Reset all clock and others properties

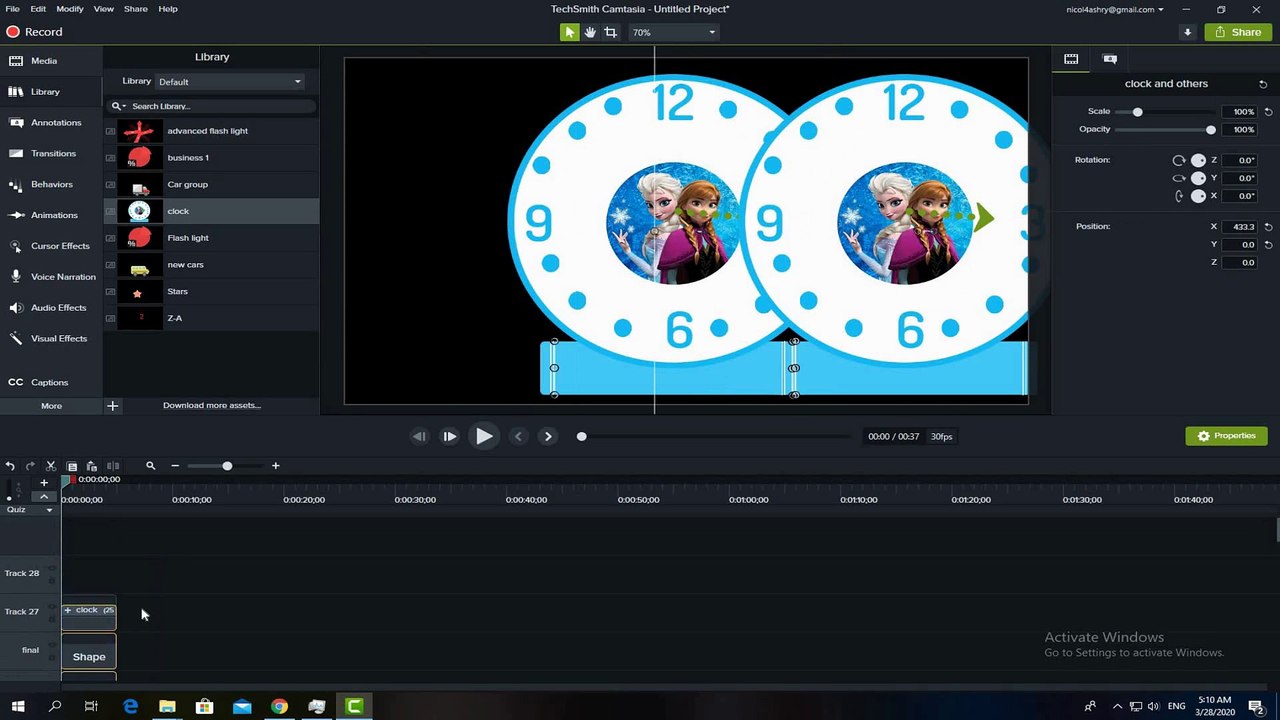pyautogui.click(x=1263, y=84)
